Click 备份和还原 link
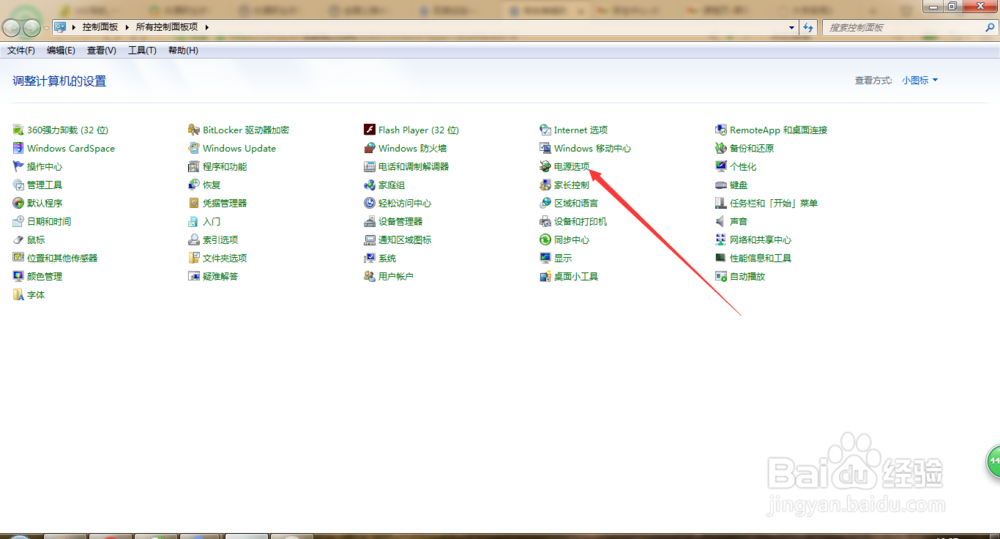Image resolution: width=1000 pixels, height=539 pixels. [x=752, y=149]
